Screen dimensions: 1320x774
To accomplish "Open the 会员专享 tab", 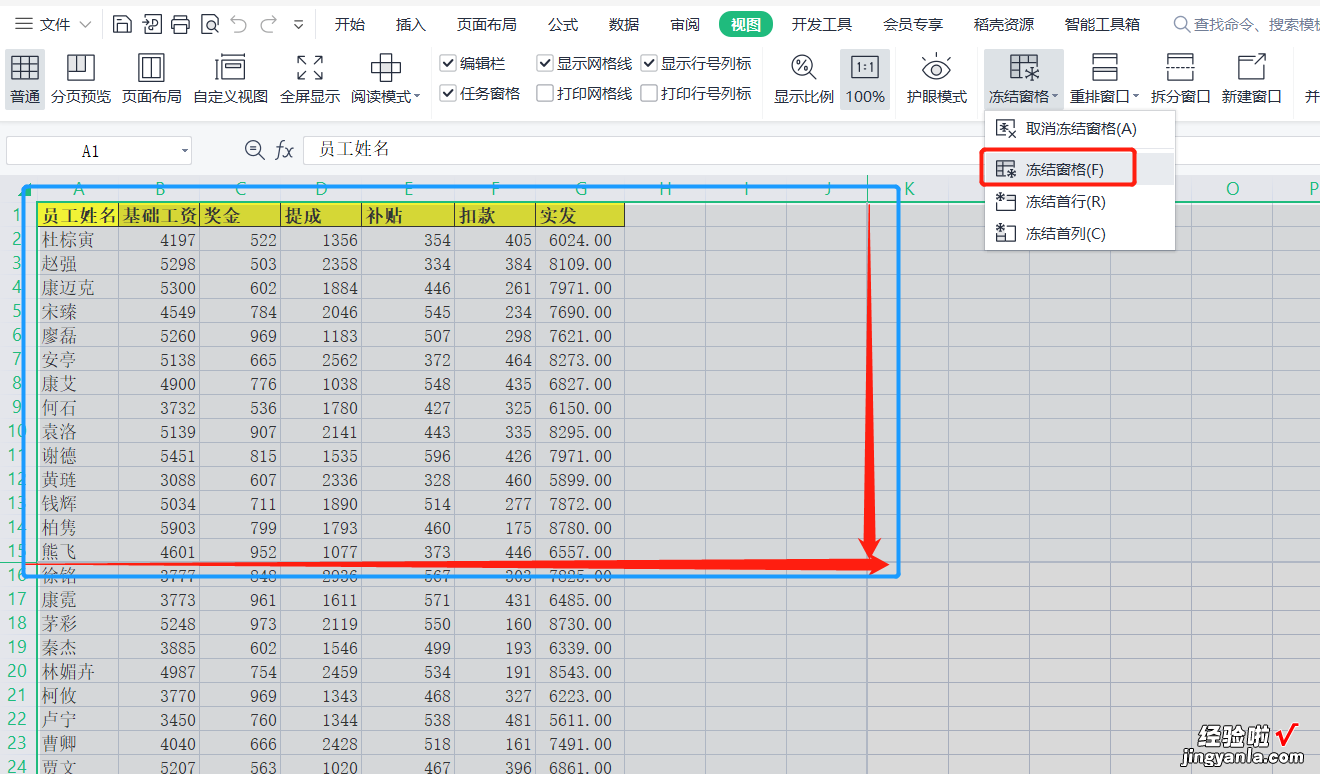I will click(x=913, y=24).
